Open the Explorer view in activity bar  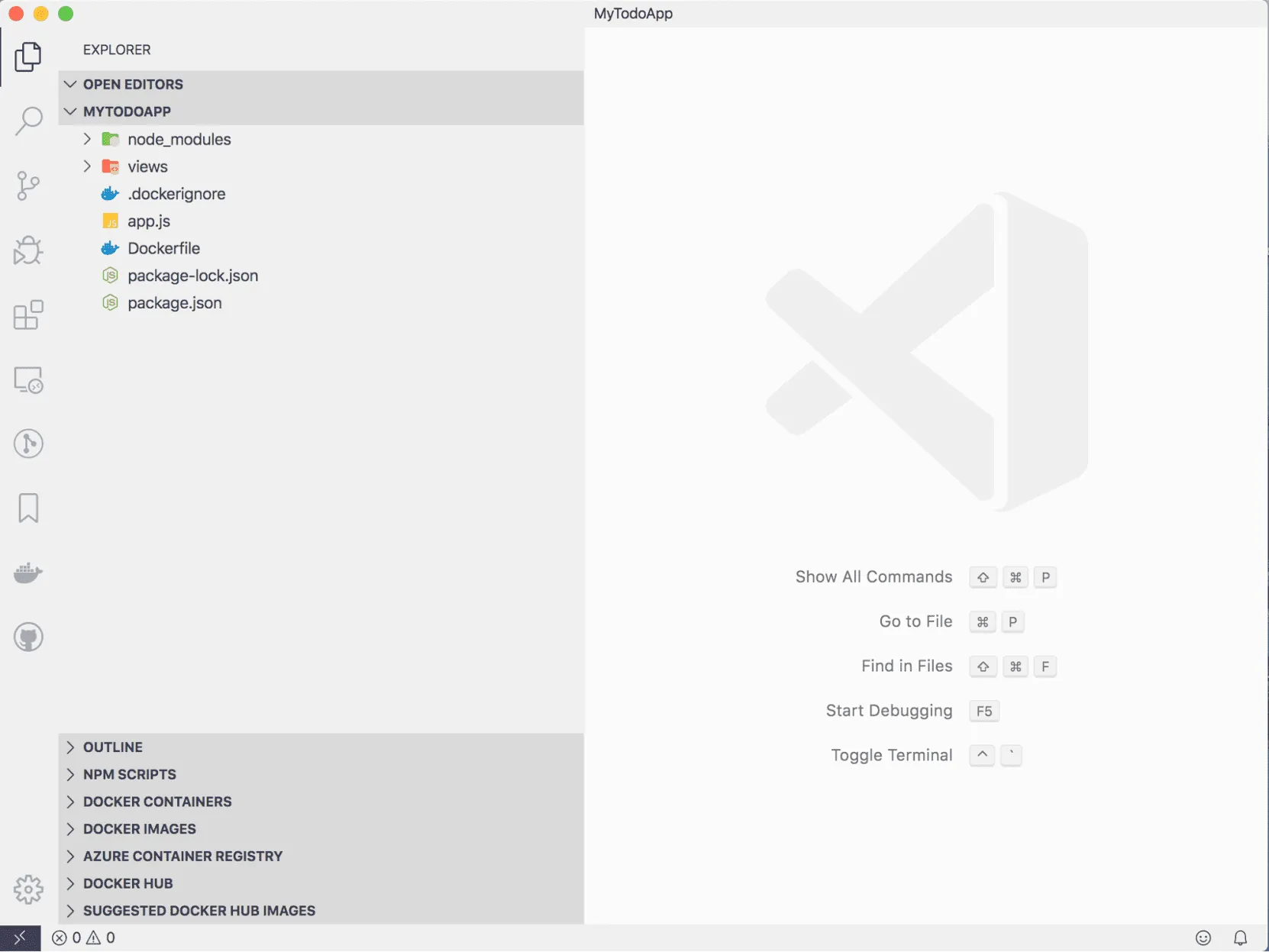click(x=28, y=56)
